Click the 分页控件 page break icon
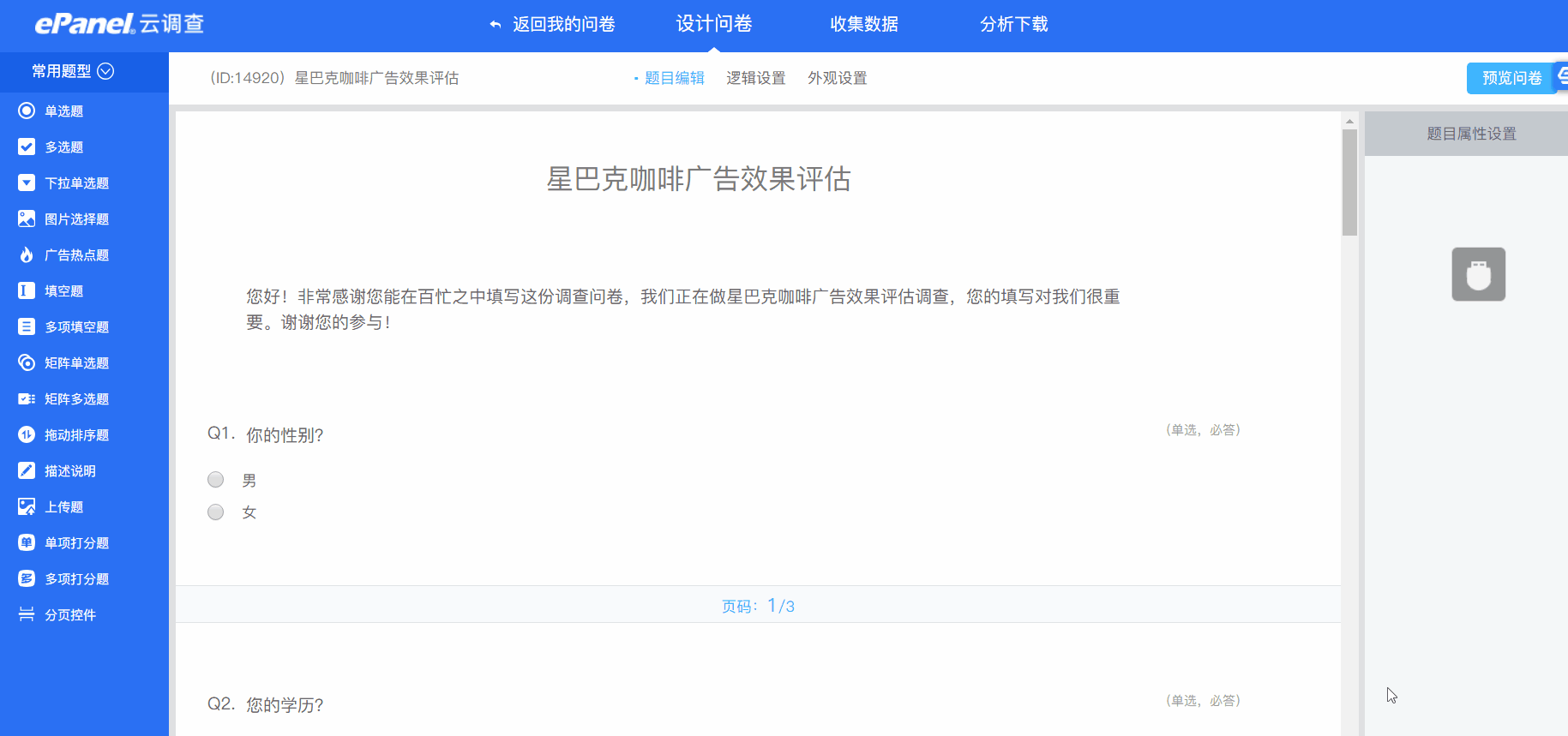The height and width of the screenshot is (736, 1568). click(x=27, y=614)
